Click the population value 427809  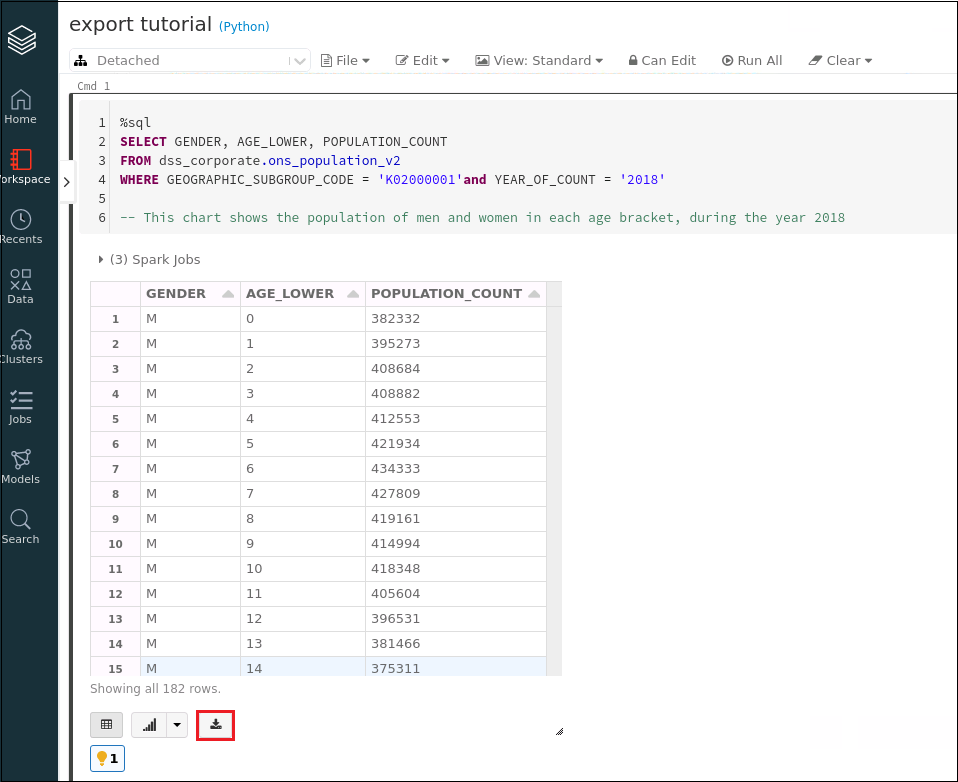(x=395, y=494)
